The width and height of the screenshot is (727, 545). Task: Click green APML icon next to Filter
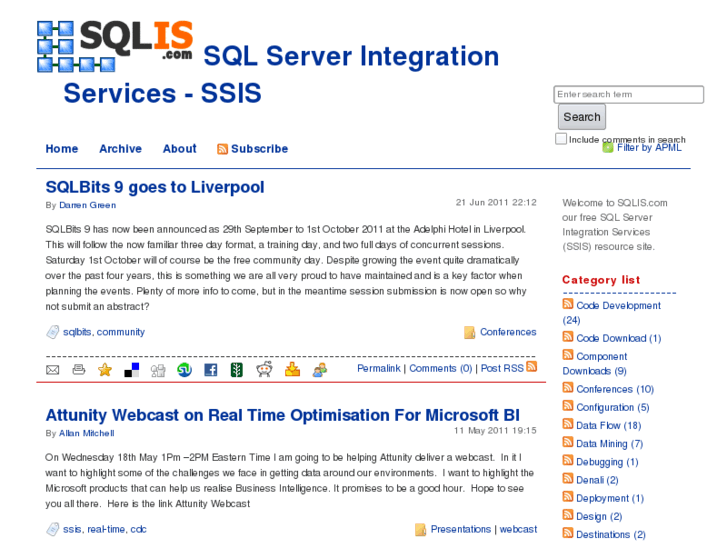(x=608, y=147)
